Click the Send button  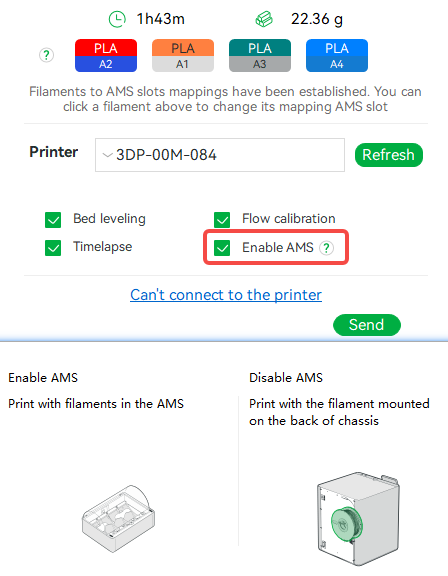pos(366,325)
